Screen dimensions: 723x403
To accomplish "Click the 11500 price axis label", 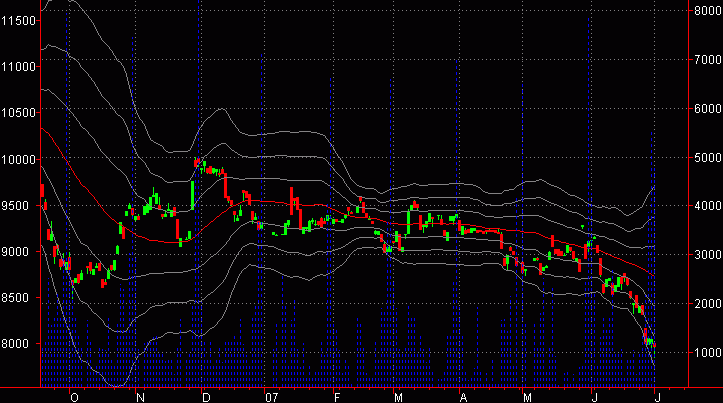I will [x=18, y=21].
